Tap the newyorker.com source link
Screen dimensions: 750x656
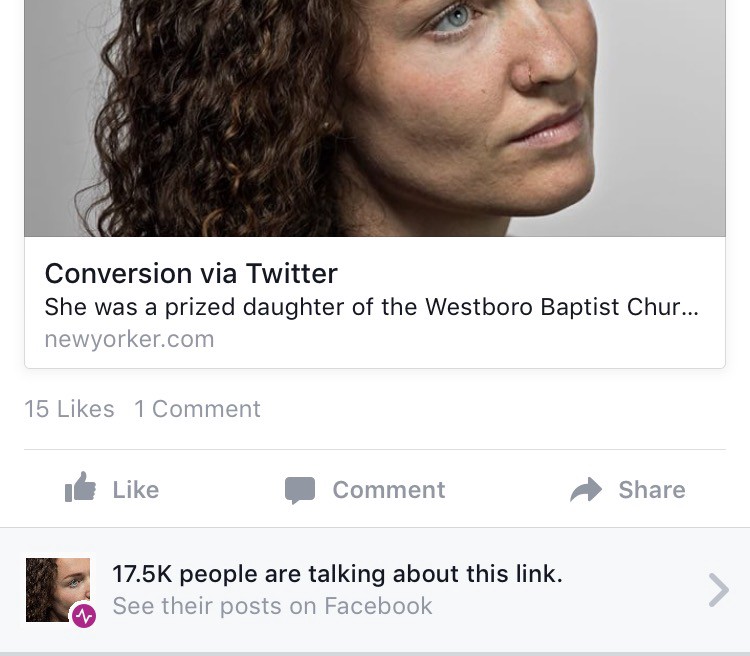[x=129, y=339]
